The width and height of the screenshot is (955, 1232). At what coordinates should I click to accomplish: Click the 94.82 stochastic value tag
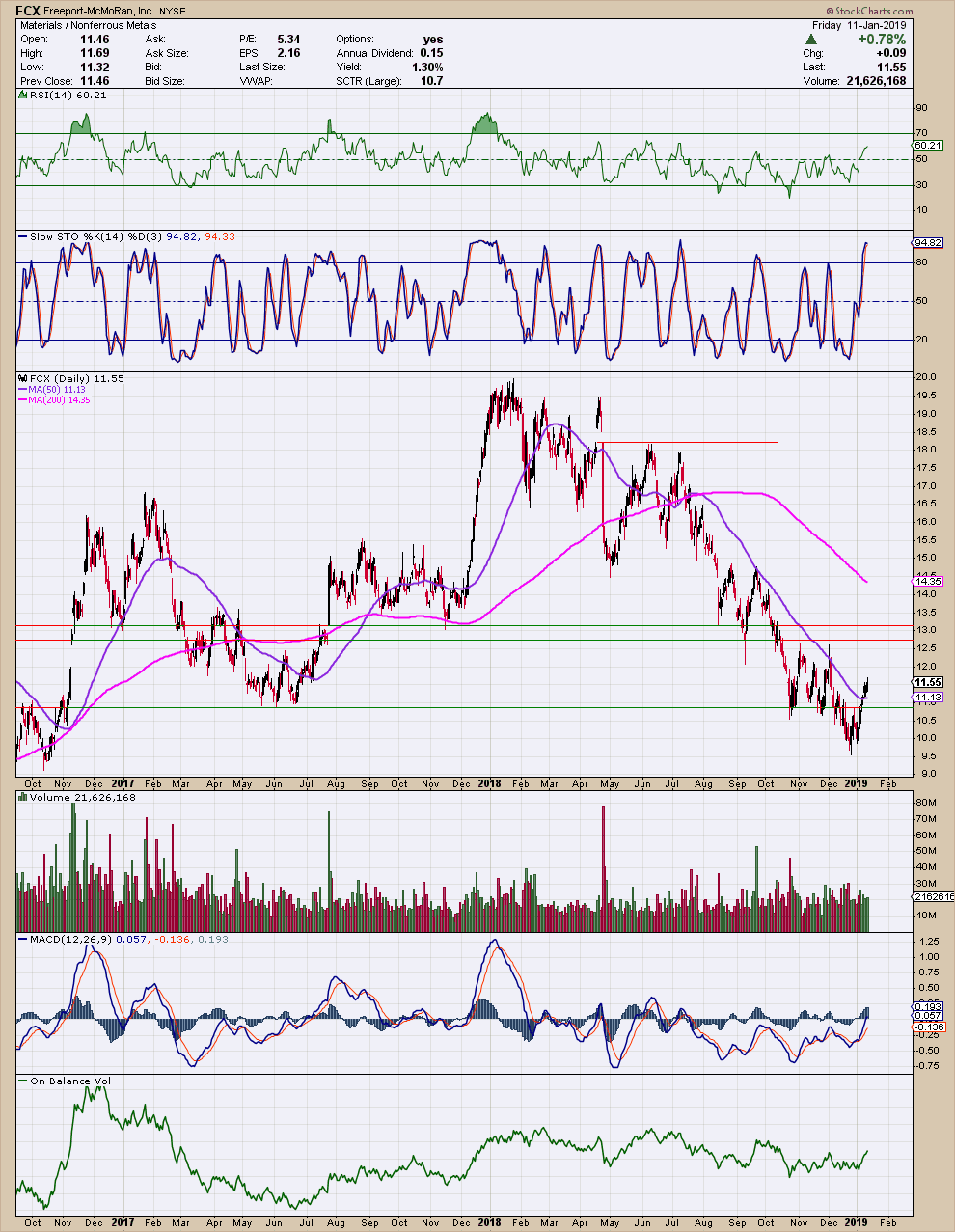[x=927, y=242]
